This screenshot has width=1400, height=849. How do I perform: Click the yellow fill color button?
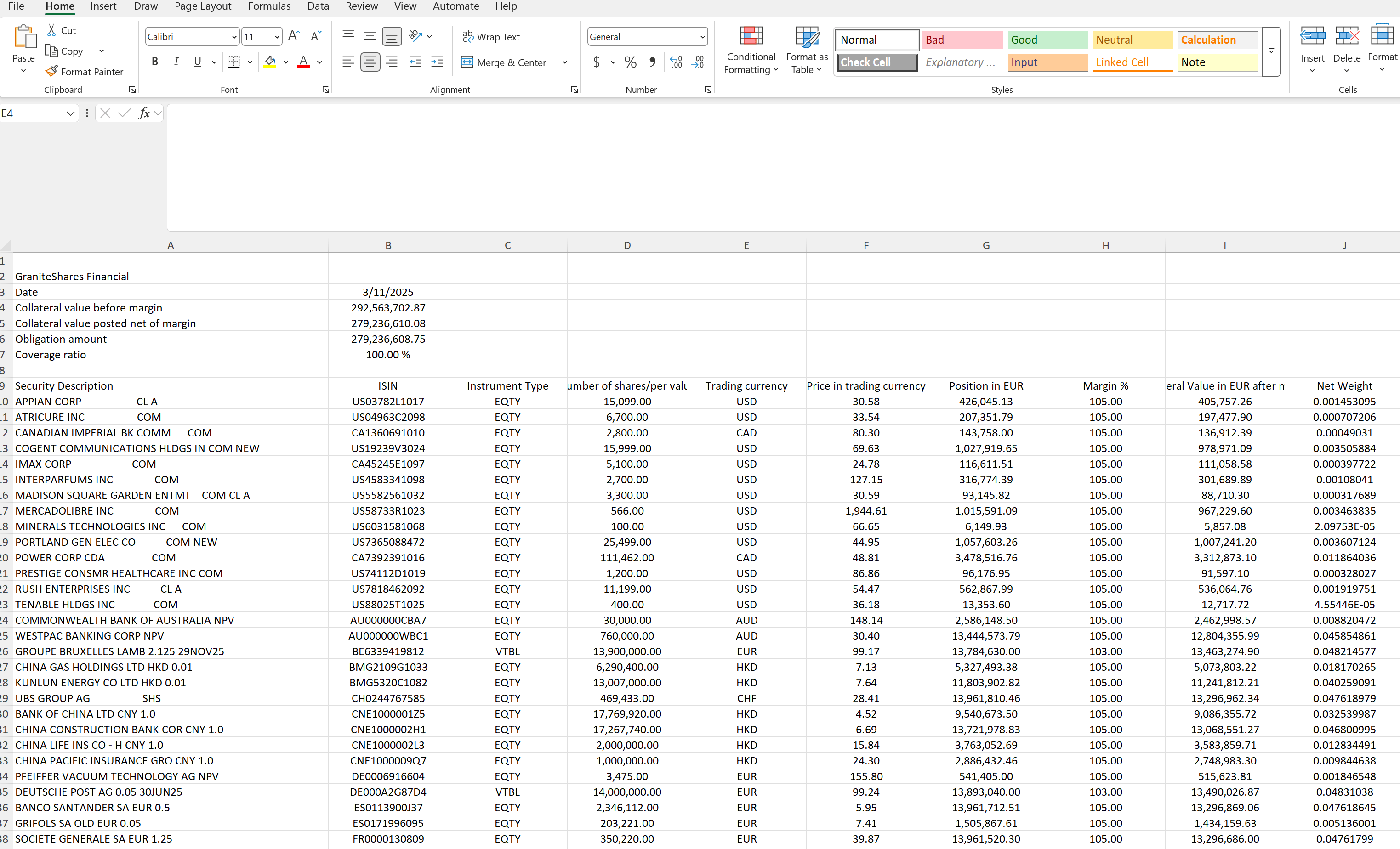tap(270, 62)
